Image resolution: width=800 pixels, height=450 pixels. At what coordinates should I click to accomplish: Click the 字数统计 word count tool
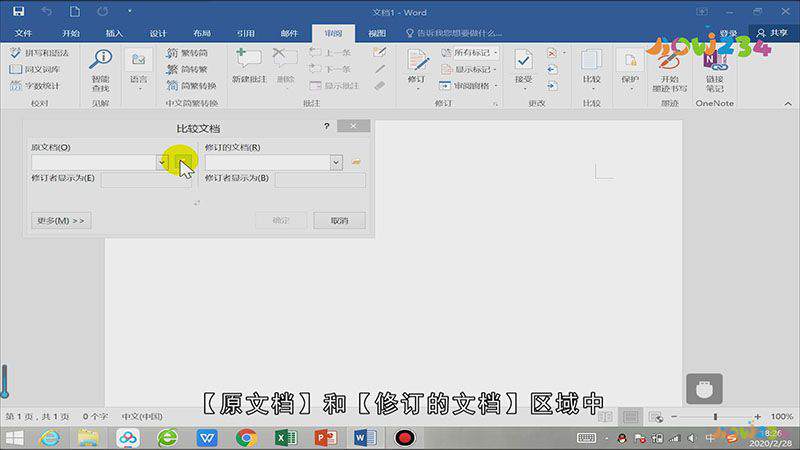(x=35, y=86)
